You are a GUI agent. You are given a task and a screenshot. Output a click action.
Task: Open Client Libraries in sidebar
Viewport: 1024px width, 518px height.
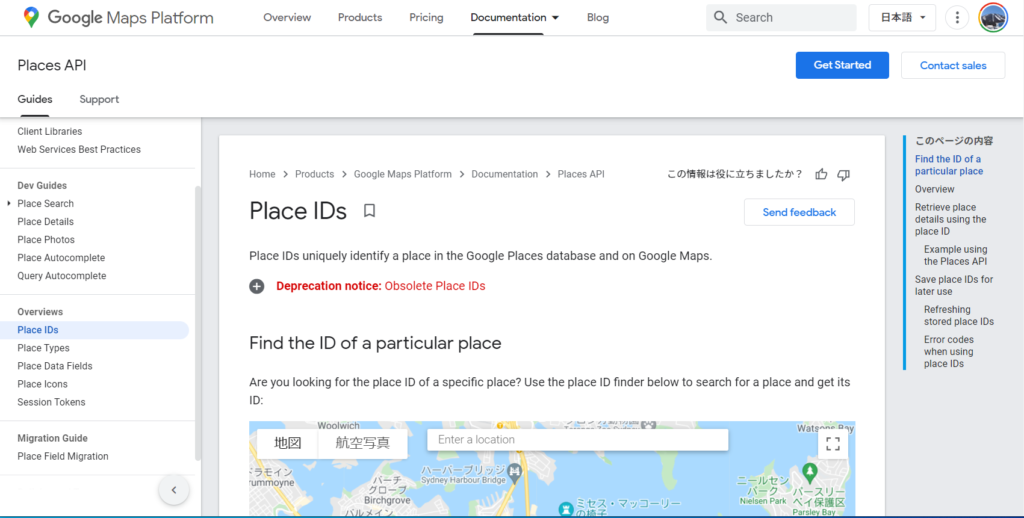point(50,131)
